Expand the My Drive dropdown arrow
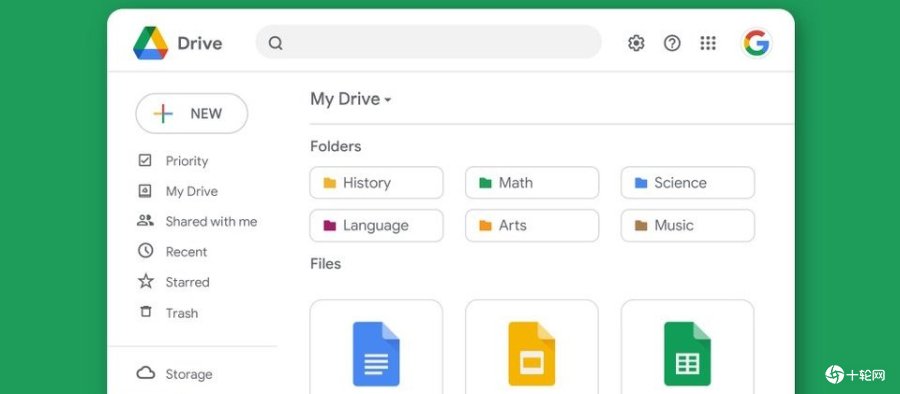Image resolution: width=900 pixels, height=394 pixels. tap(388, 100)
